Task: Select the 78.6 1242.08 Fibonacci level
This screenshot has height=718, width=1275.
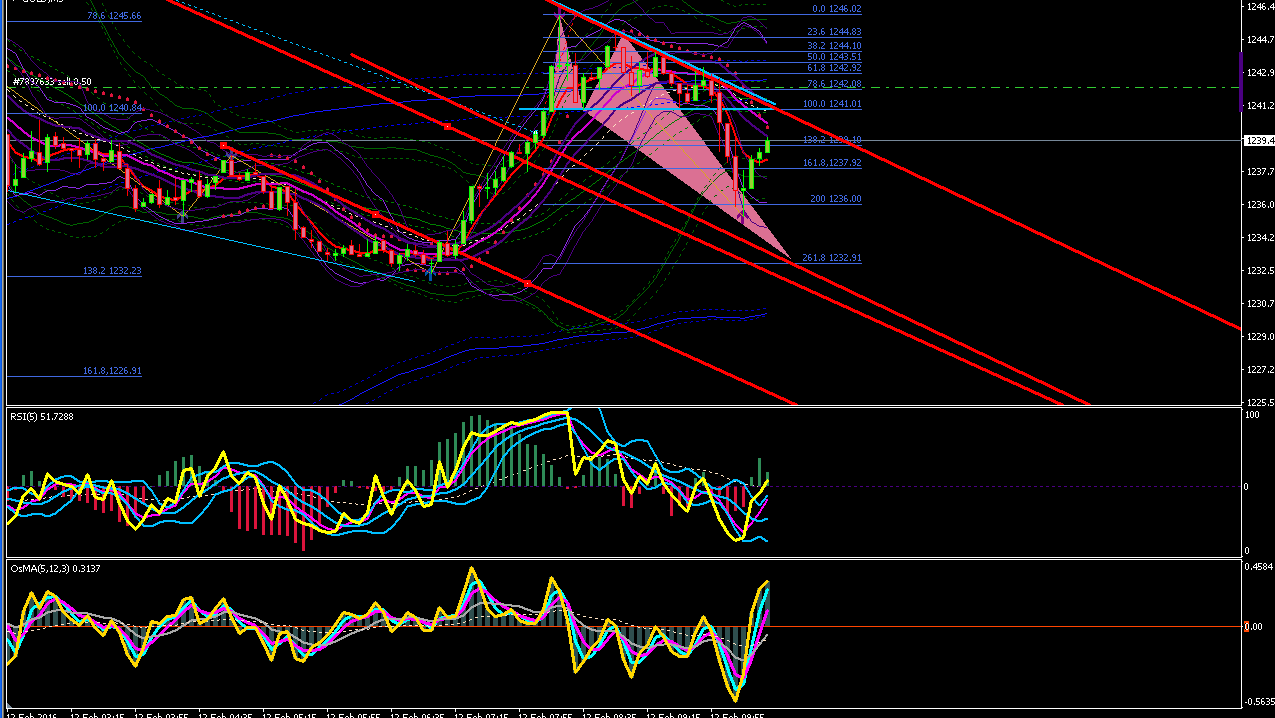Action: click(834, 84)
